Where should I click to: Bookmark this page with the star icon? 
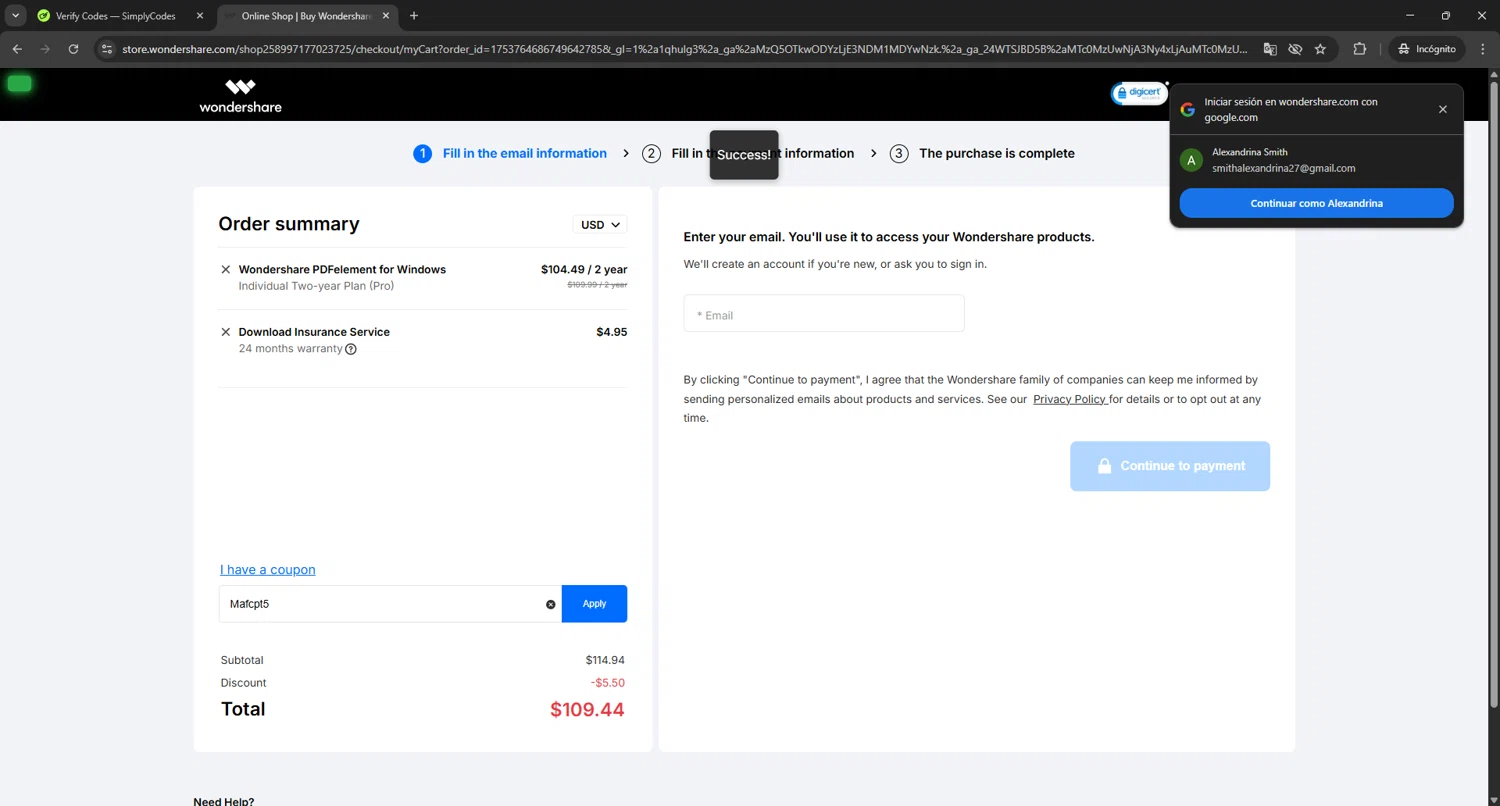[1320, 49]
